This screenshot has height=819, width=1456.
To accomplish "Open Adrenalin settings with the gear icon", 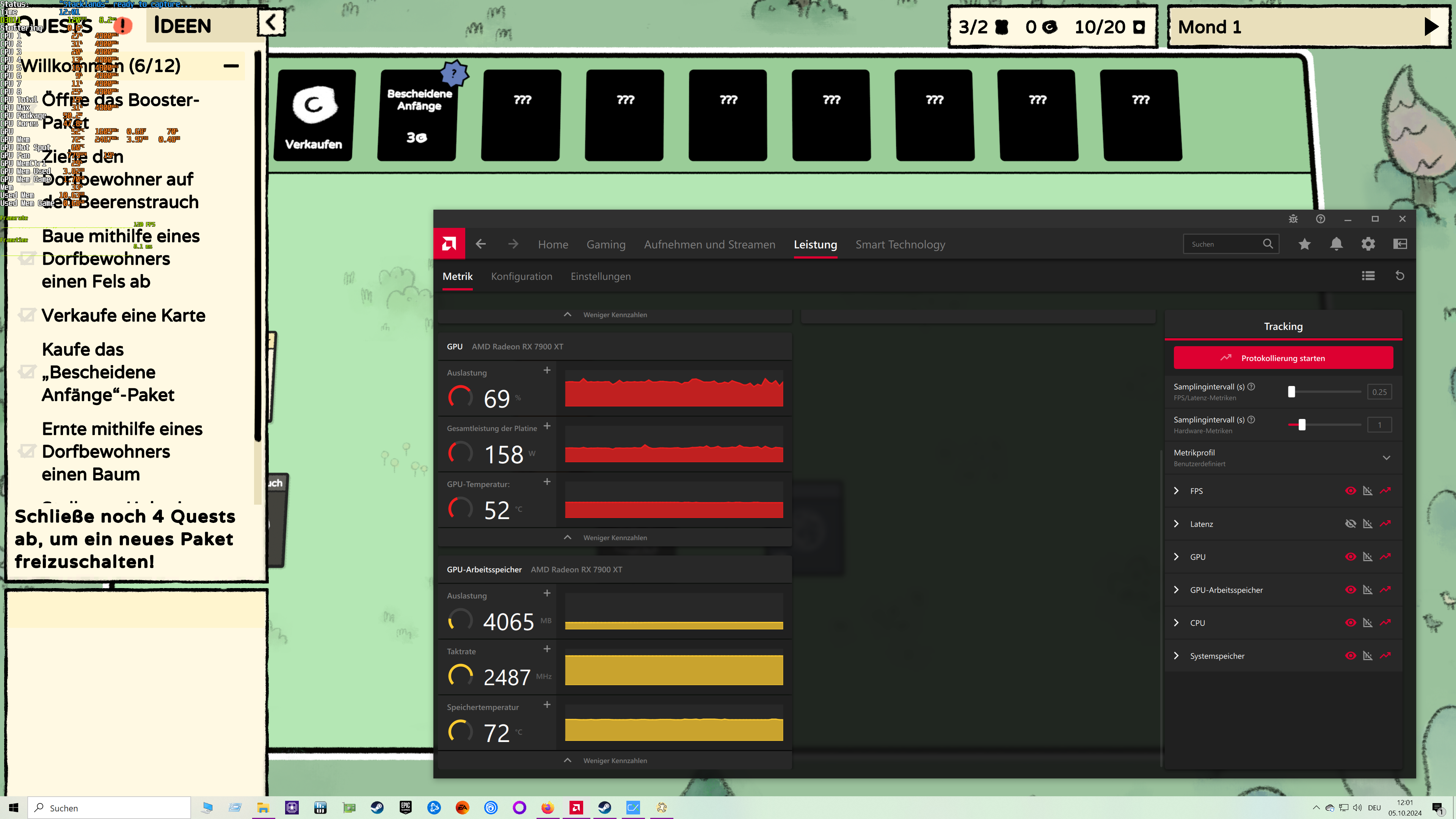I will point(1368,243).
